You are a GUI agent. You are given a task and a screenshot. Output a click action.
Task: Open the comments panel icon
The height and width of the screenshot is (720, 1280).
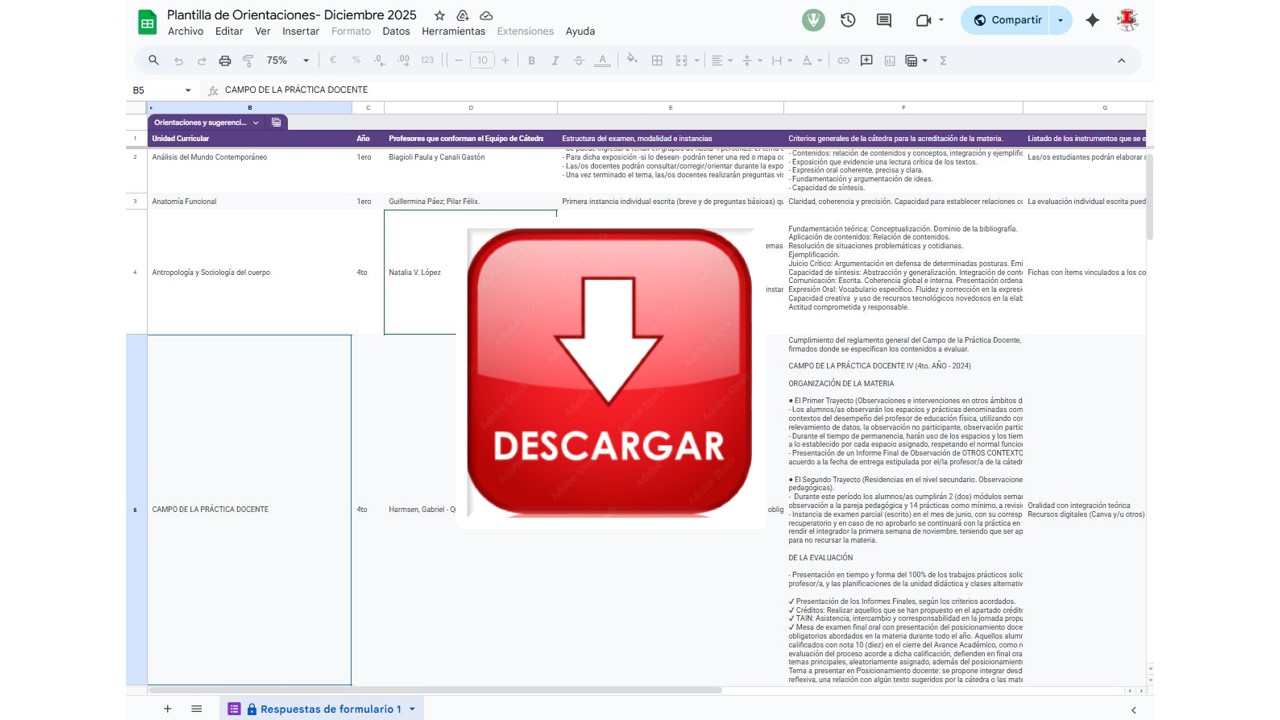[884, 20]
